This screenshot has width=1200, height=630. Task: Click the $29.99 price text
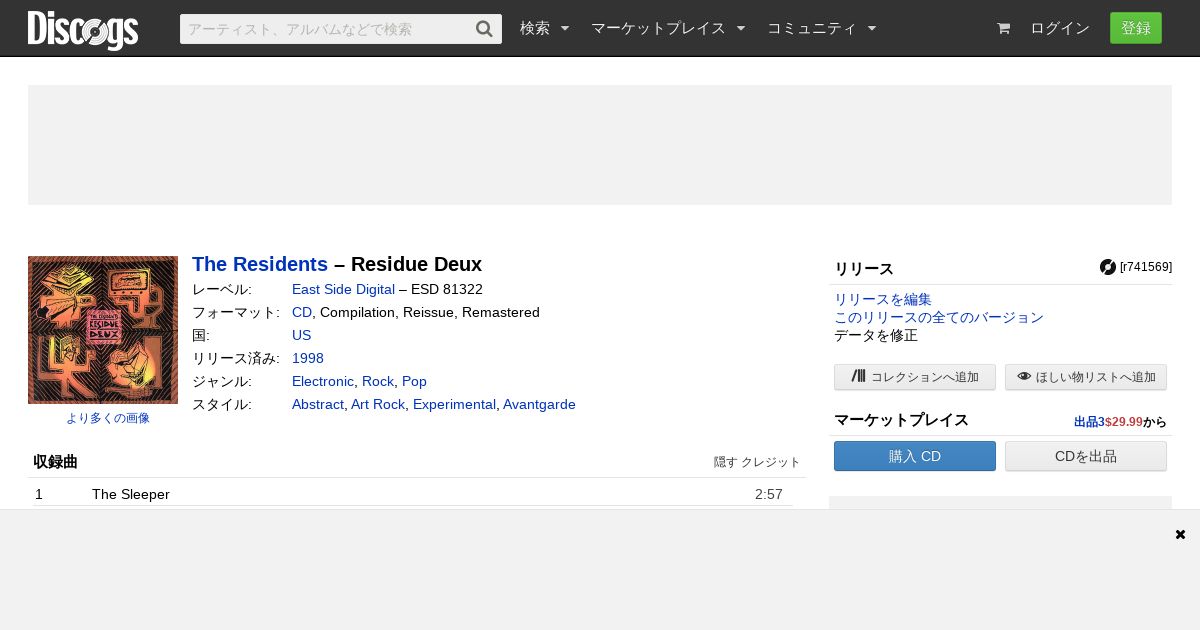pyautogui.click(x=1124, y=422)
